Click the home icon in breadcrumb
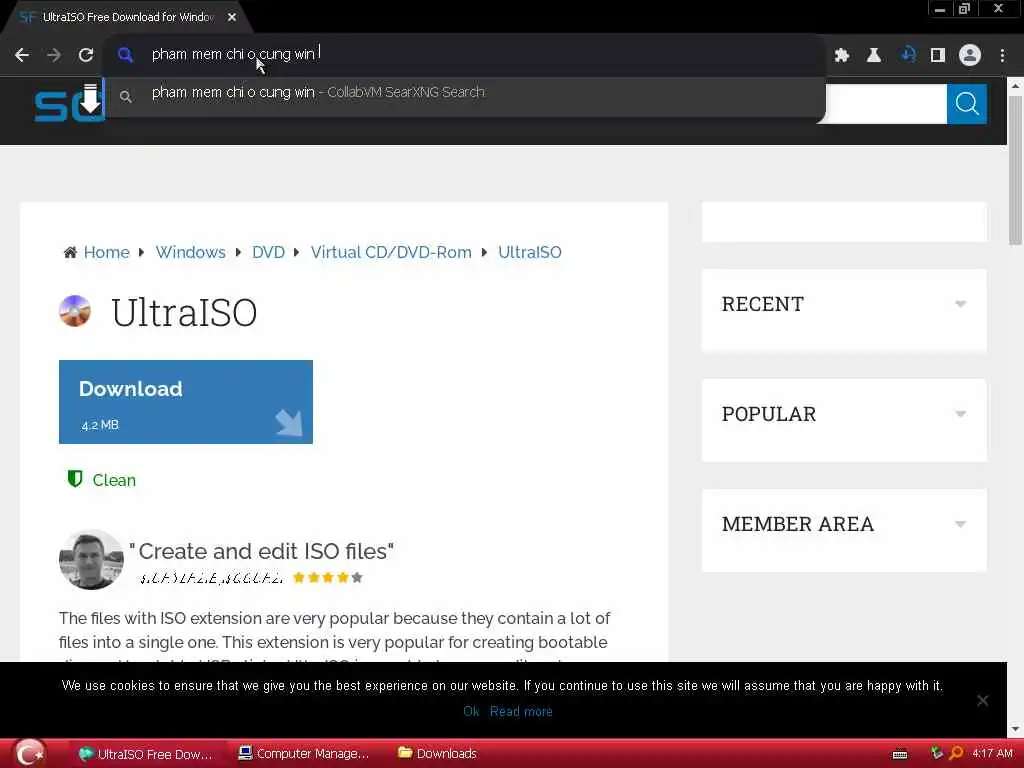Image resolution: width=1024 pixels, height=768 pixels. coord(70,252)
